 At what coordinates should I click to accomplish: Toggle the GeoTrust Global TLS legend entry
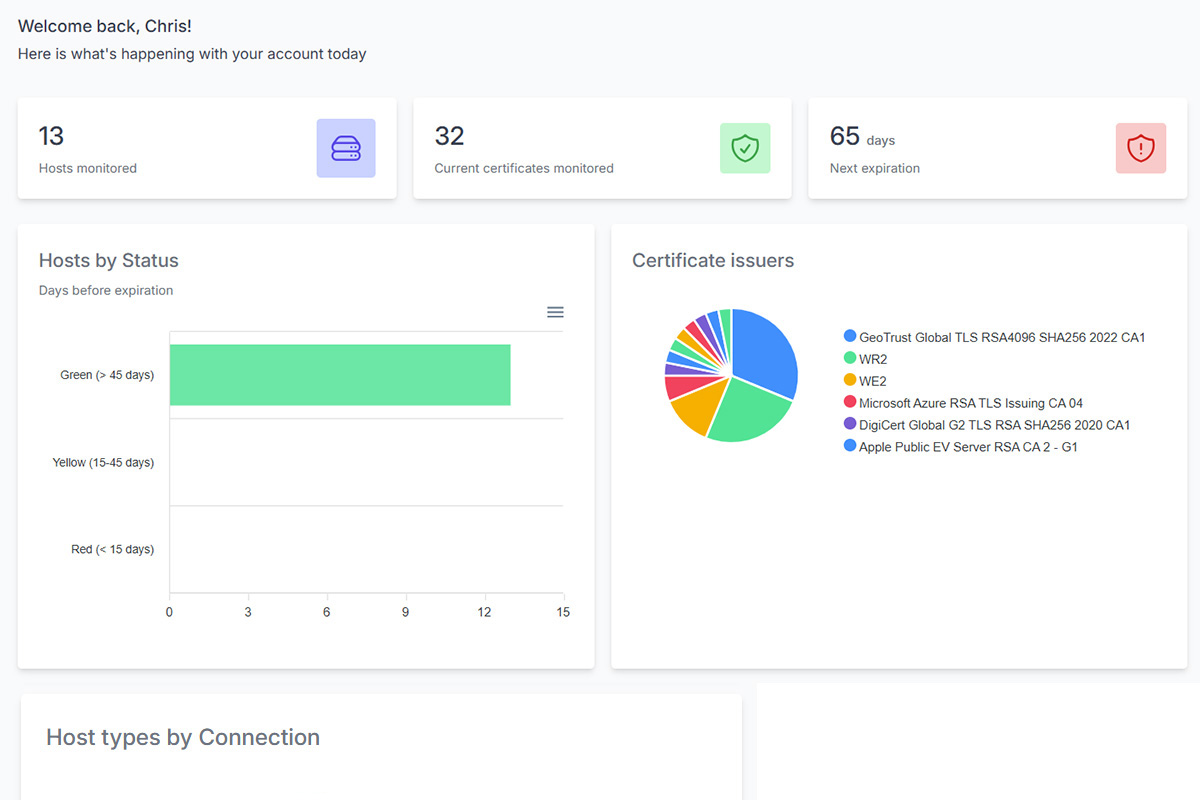coord(1000,337)
